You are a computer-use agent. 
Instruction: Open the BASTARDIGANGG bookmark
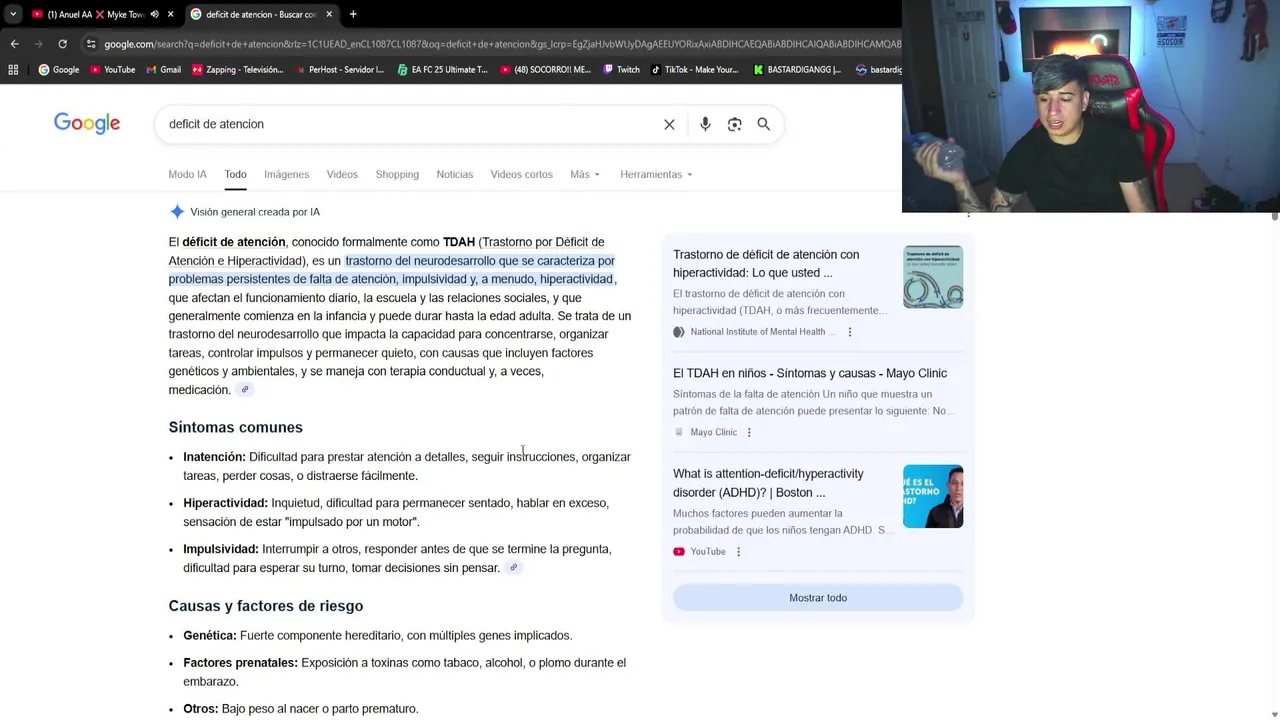coord(797,69)
